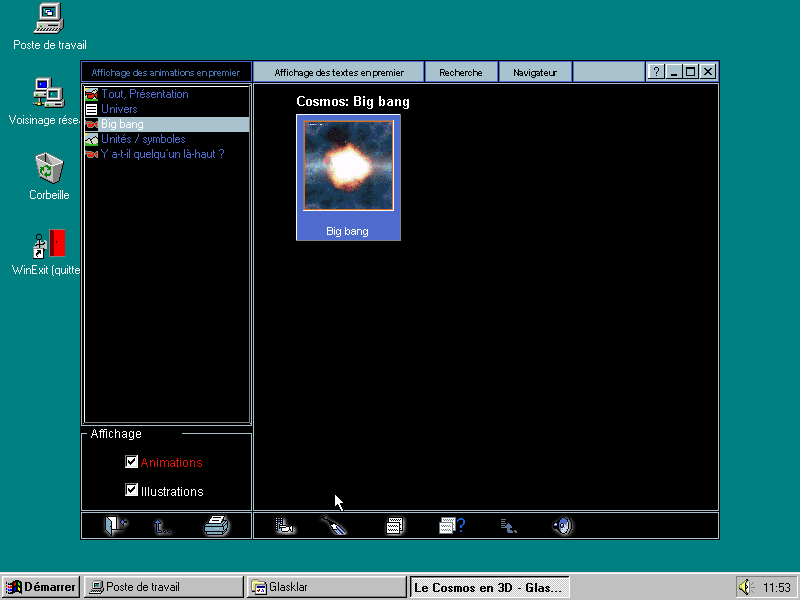Switch to Poste de travail taskbar button
The width and height of the screenshot is (800, 600).
click(164, 587)
